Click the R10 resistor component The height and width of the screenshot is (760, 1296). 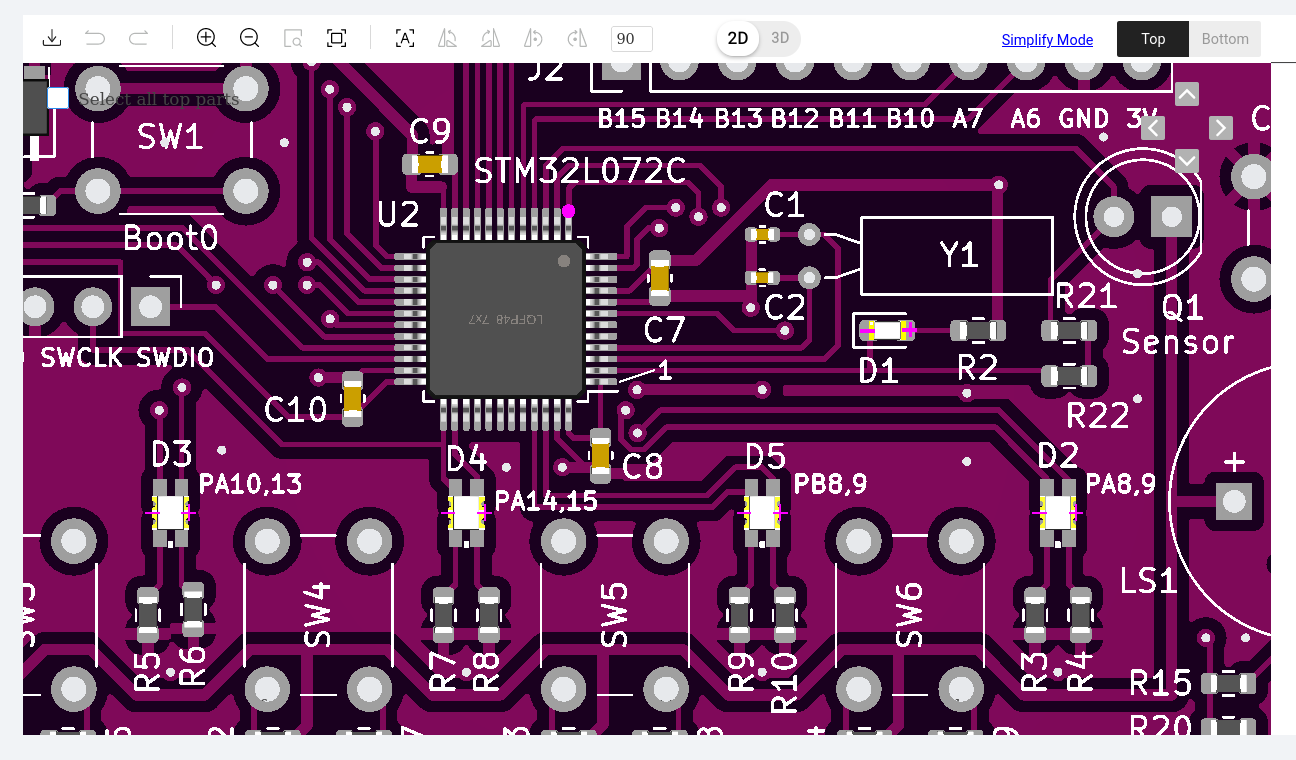click(785, 615)
